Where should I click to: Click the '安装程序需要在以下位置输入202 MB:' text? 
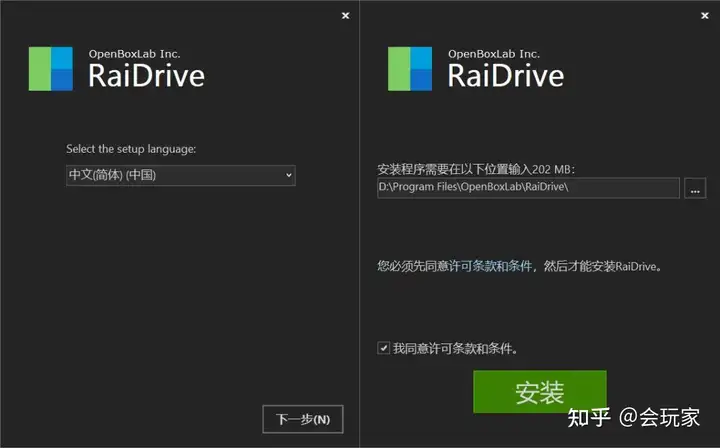[476, 169]
